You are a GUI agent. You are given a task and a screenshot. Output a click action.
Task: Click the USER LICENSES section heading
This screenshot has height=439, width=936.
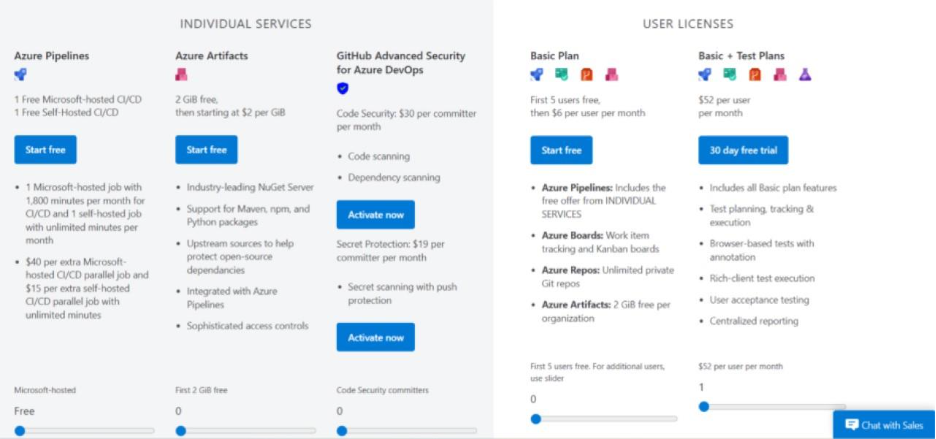pyautogui.click(x=688, y=24)
